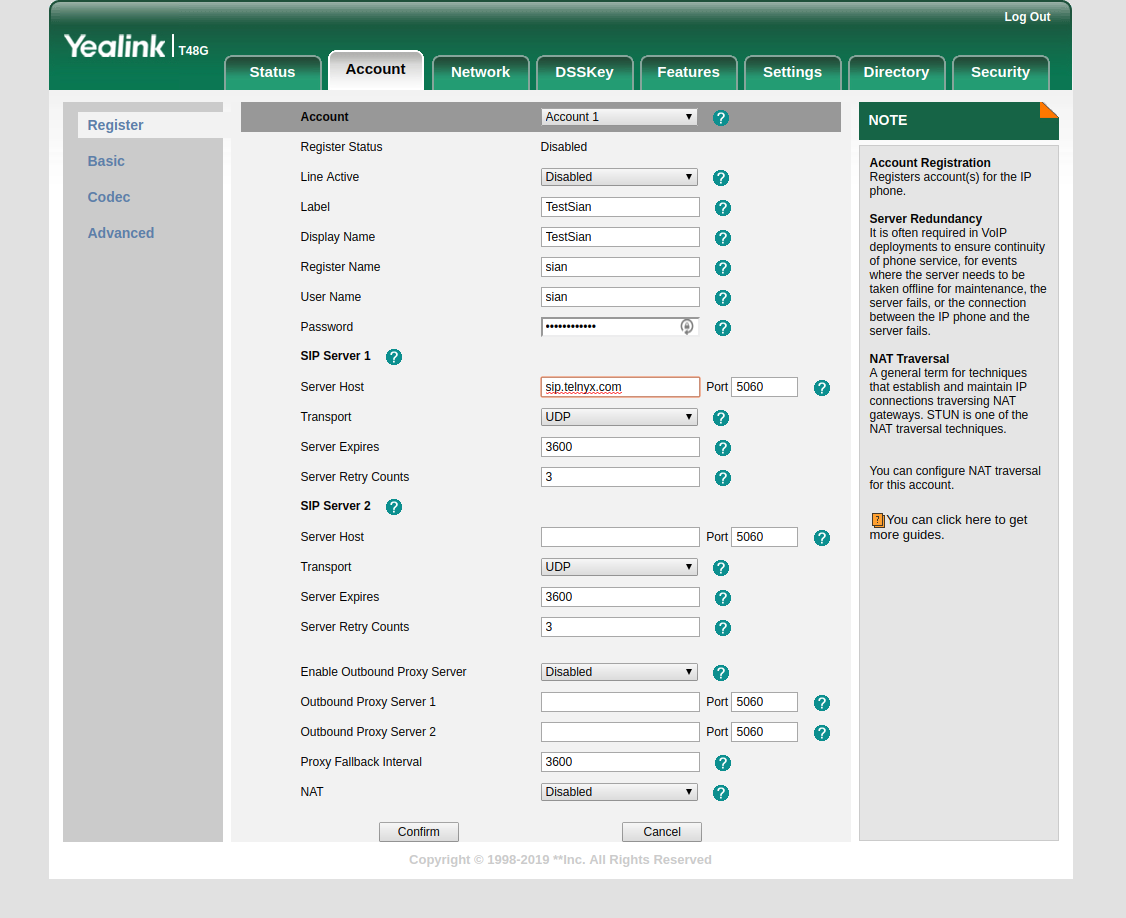The image size is (1126, 918).
Task: Click help icon for SIP Server 1 Retry Counts
Action: coord(723,478)
